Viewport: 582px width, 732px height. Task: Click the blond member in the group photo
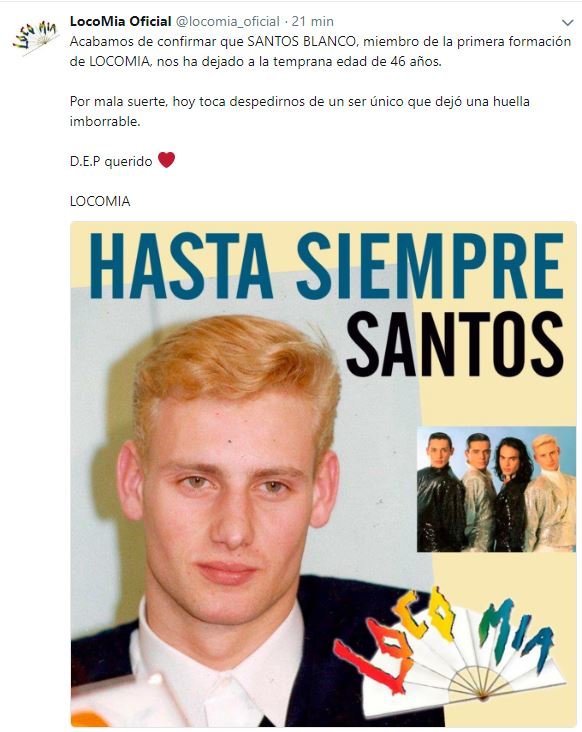coord(551,493)
